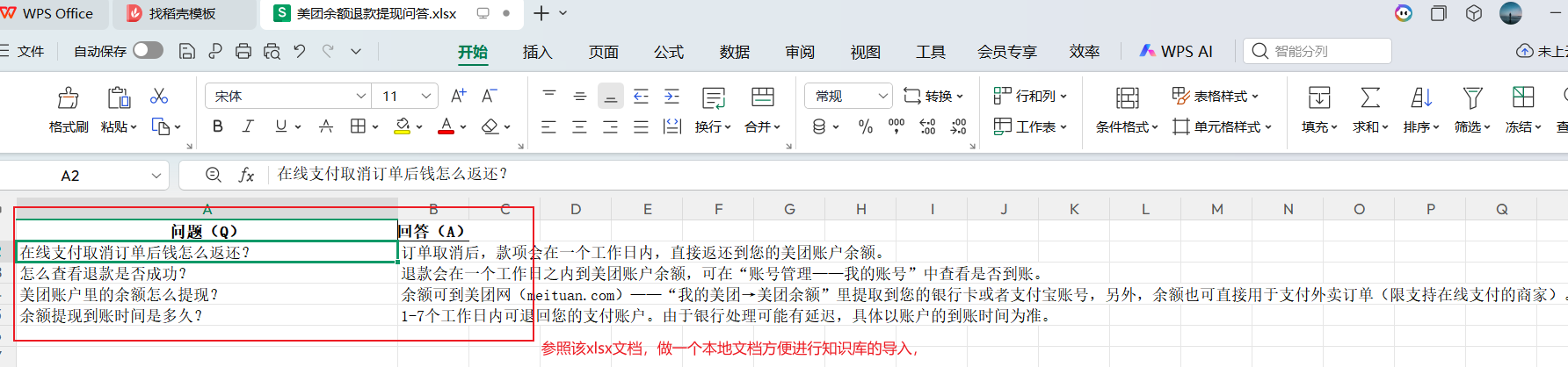Click the Format Painter (格式刷) icon
Screen dimensions: 1568x367
pyautogui.click(x=68, y=97)
